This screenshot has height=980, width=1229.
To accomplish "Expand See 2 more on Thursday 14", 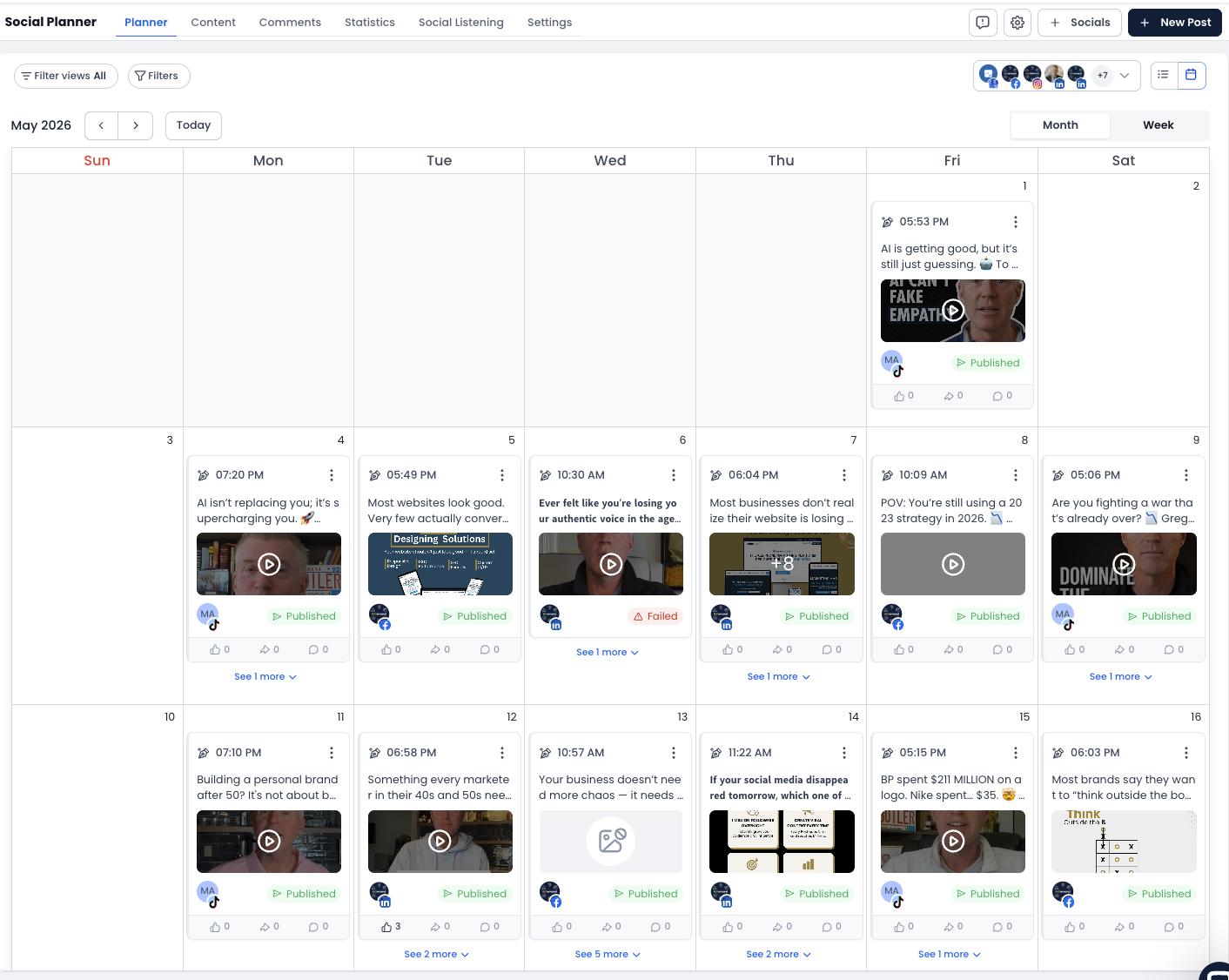I will pyautogui.click(x=779, y=954).
